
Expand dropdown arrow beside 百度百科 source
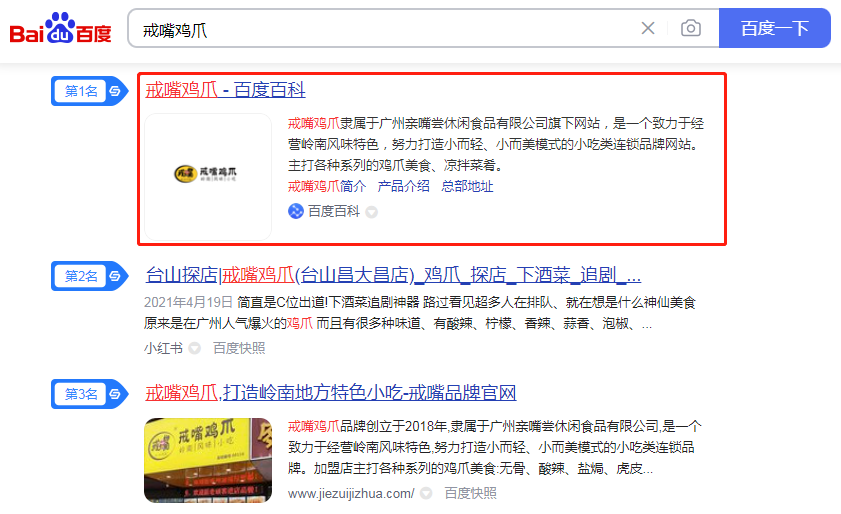pos(371,212)
